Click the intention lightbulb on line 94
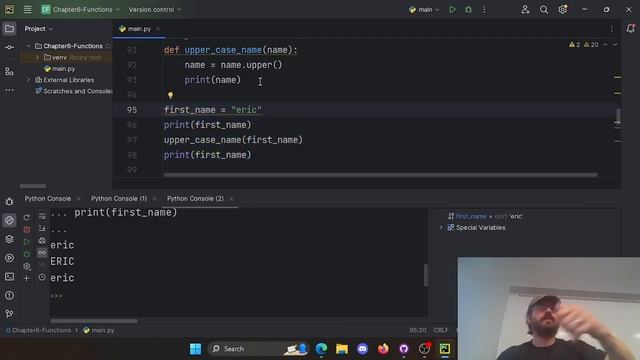The width and height of the screenshot is (640, 360). (170, 95)
